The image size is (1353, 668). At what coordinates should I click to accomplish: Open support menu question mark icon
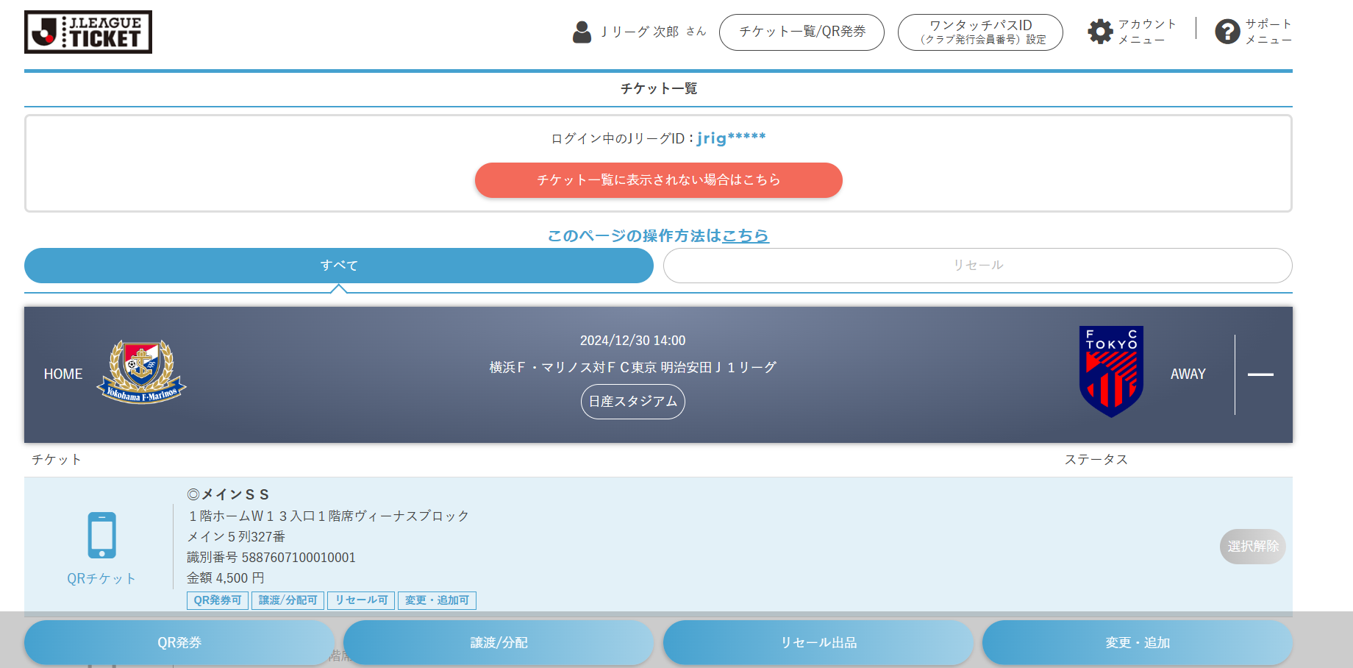1227,32
